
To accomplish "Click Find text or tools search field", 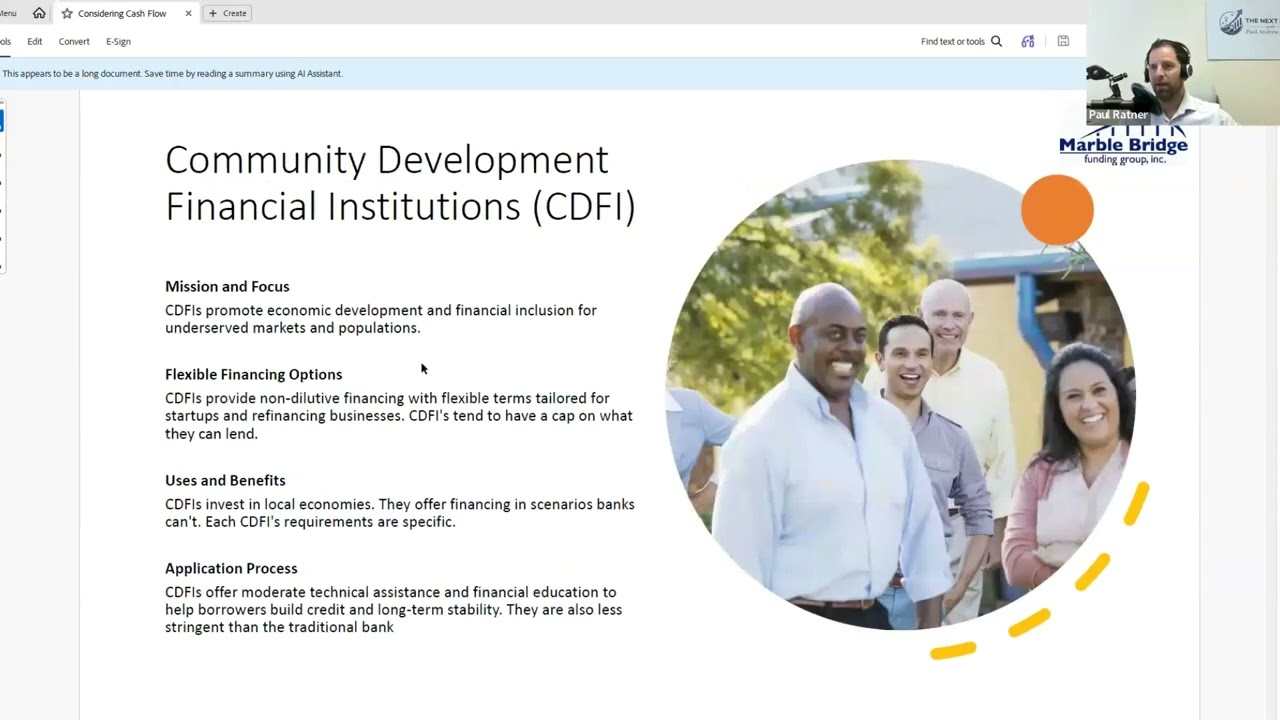I will pyautogui.click(x=961, y=41).
